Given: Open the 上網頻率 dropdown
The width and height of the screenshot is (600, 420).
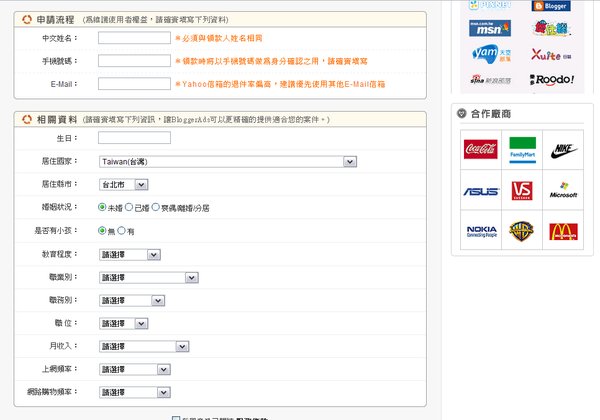Looking at the screenshot, I should point(135,370).
